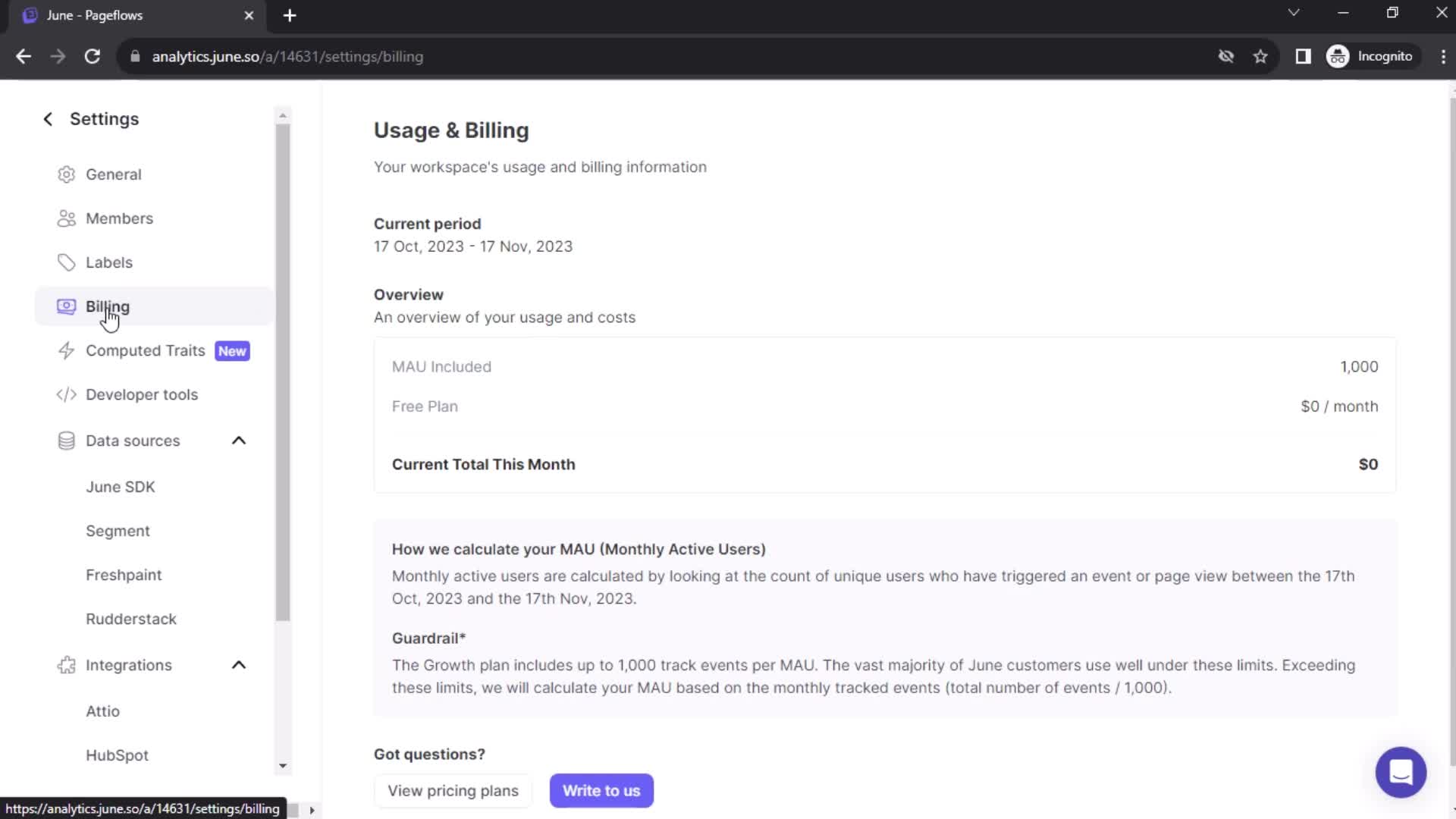Collapse the Data sources section
Image resolution: width=1456 pixels, height=819 pixels.
238,440
